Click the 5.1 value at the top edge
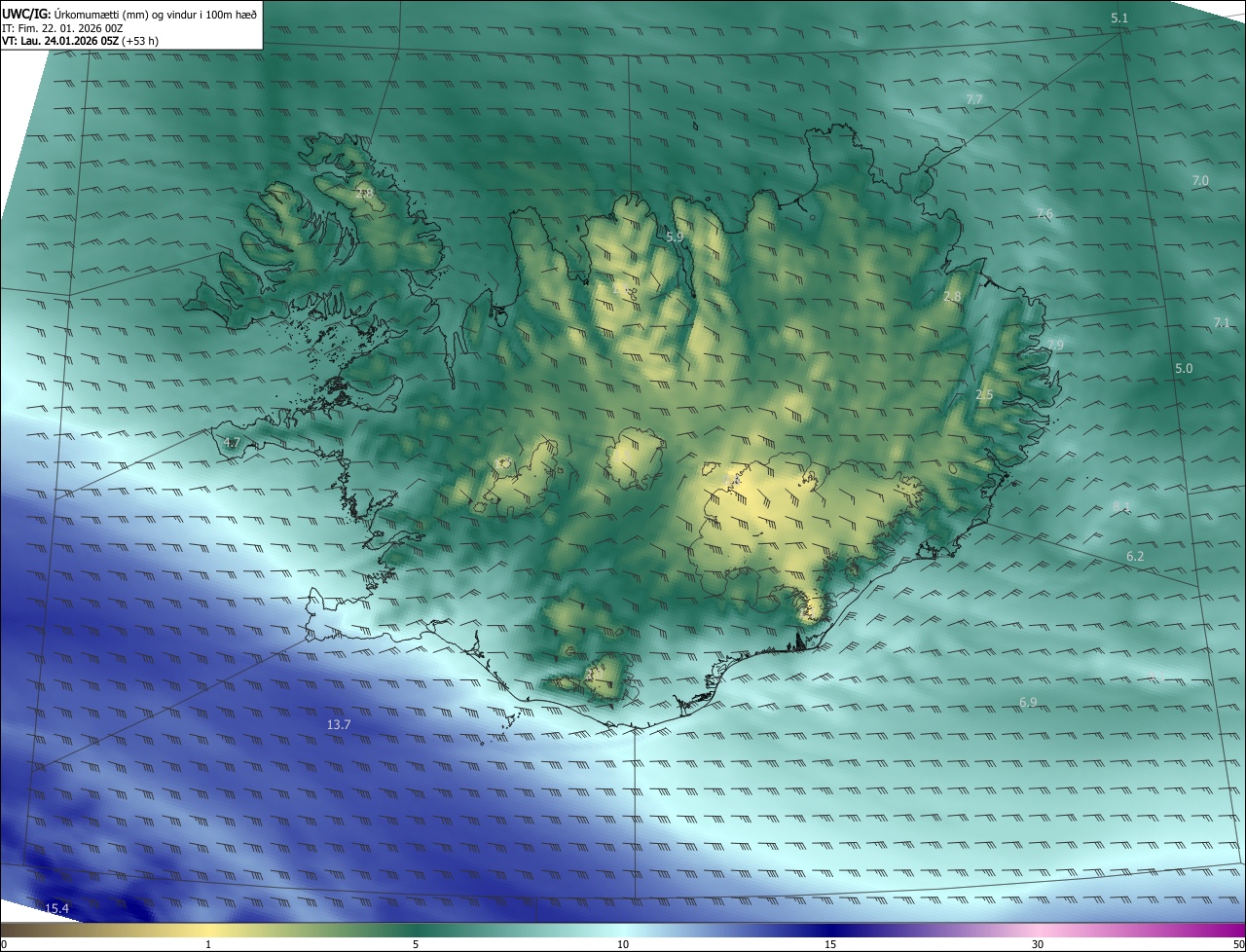The width and height of the screenshot is (1246, 952). (x=1119, y=18)
